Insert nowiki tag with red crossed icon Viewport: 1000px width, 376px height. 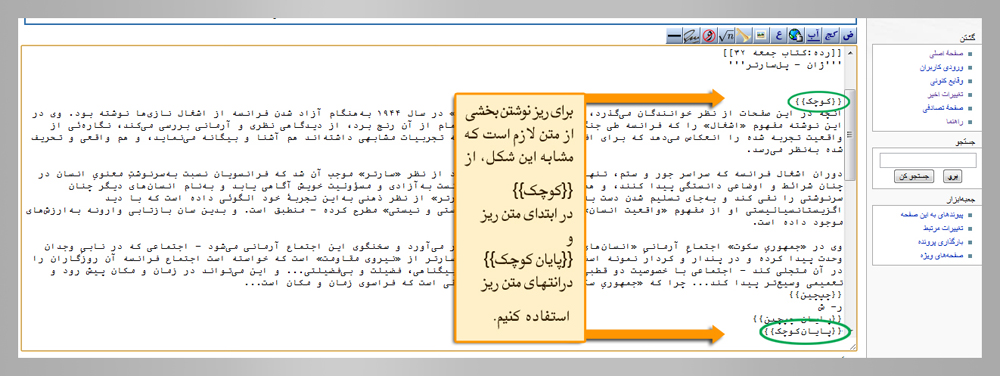click(x=709, y=35)
